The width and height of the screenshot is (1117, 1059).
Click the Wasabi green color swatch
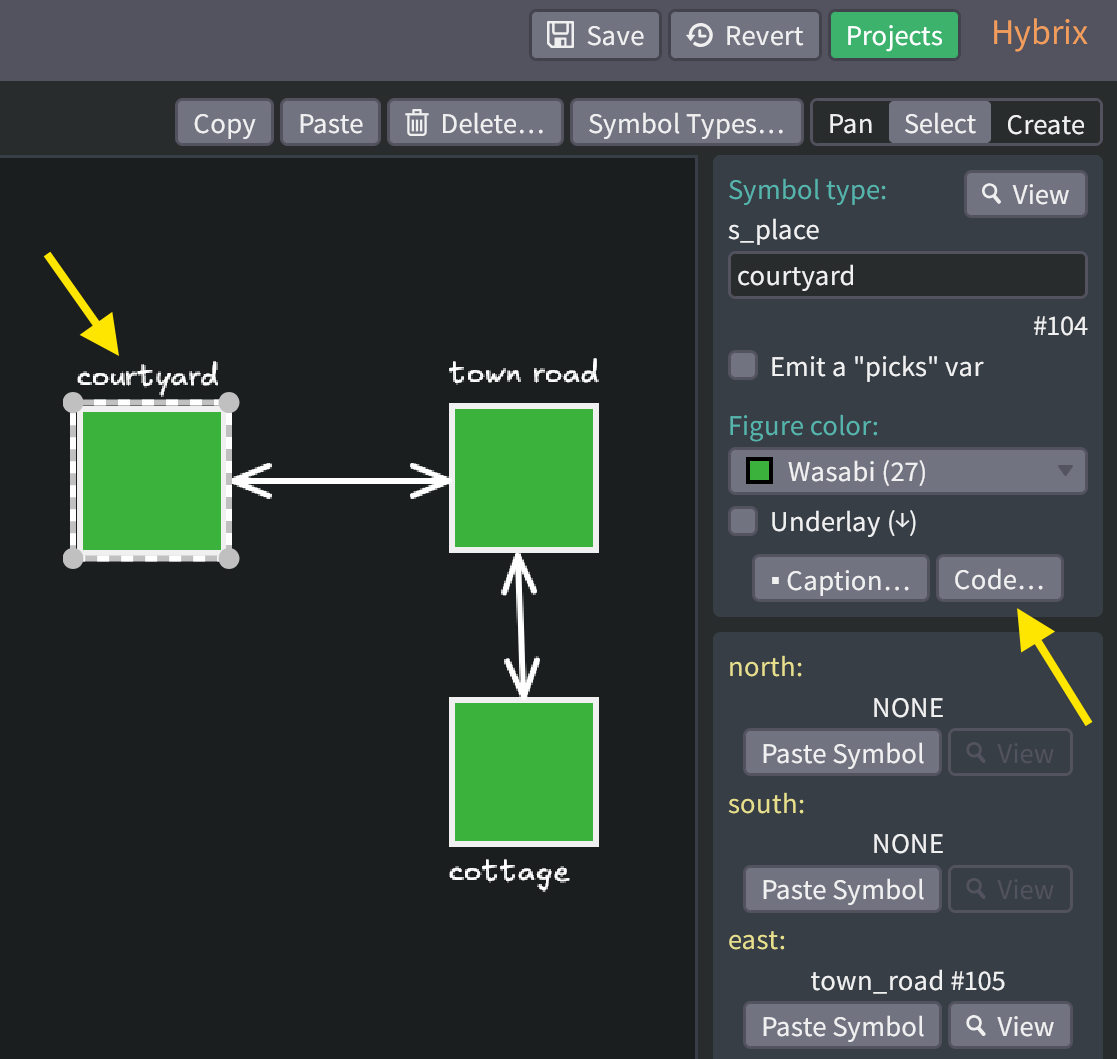(x=758, y=471)
